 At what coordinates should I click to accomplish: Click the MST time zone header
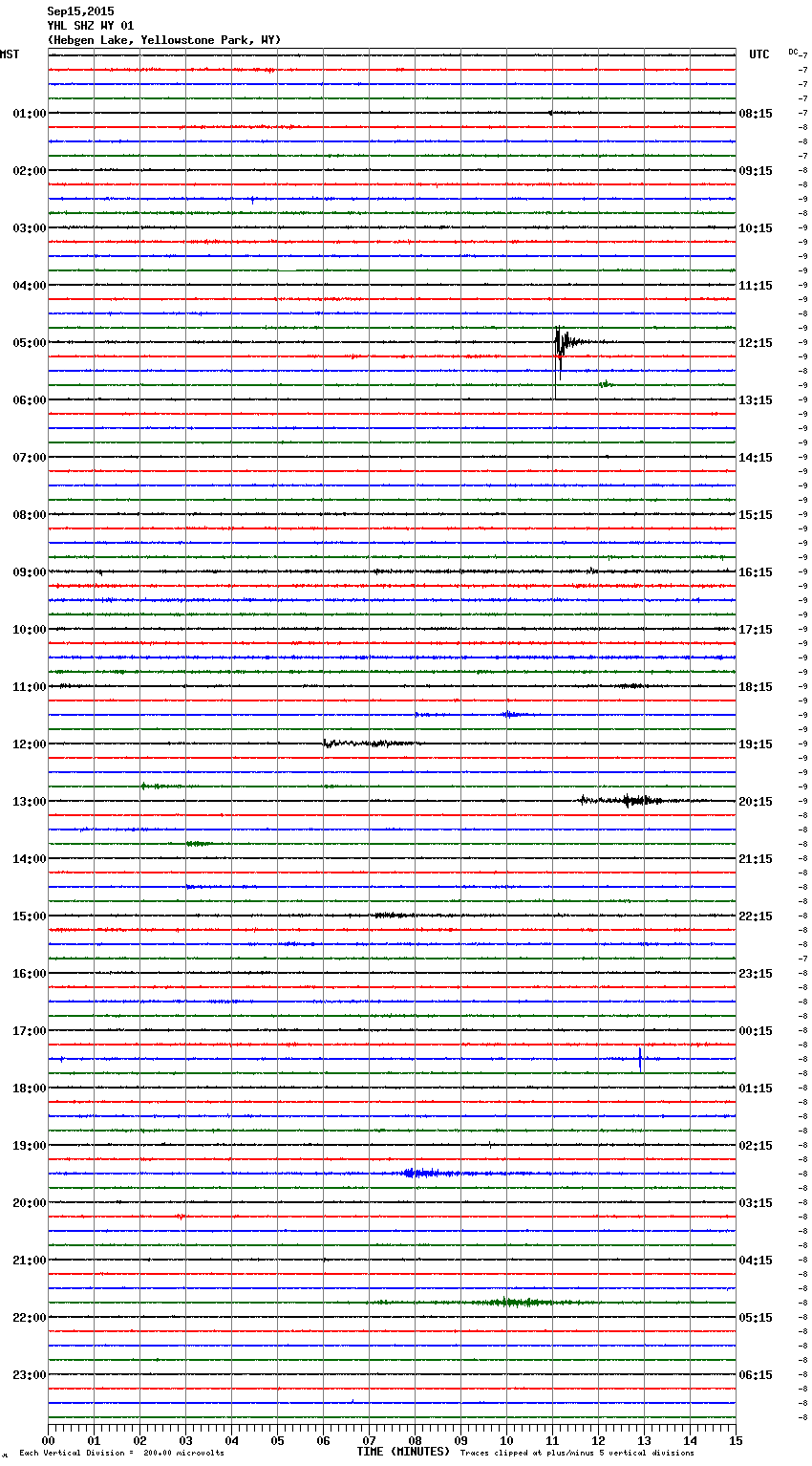click(x=10, y=54)
